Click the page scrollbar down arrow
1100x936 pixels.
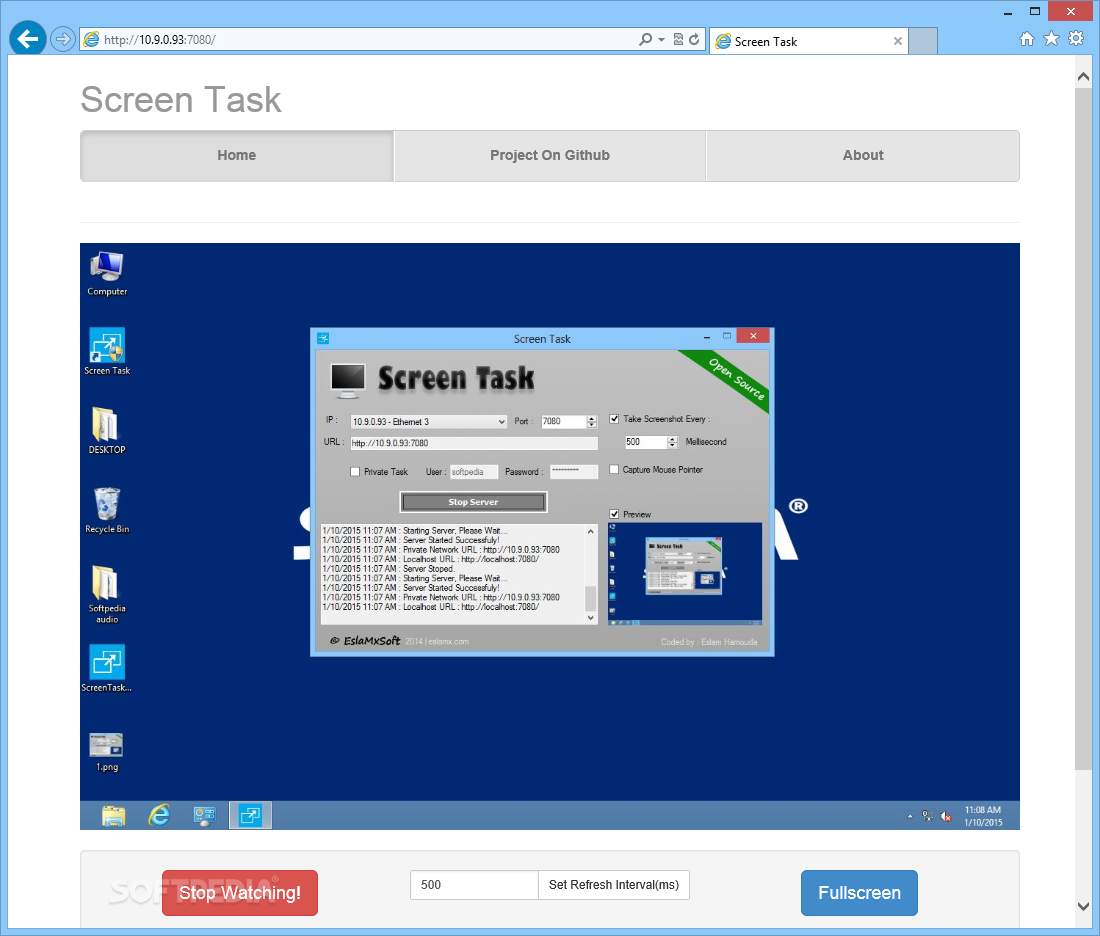1084,906
